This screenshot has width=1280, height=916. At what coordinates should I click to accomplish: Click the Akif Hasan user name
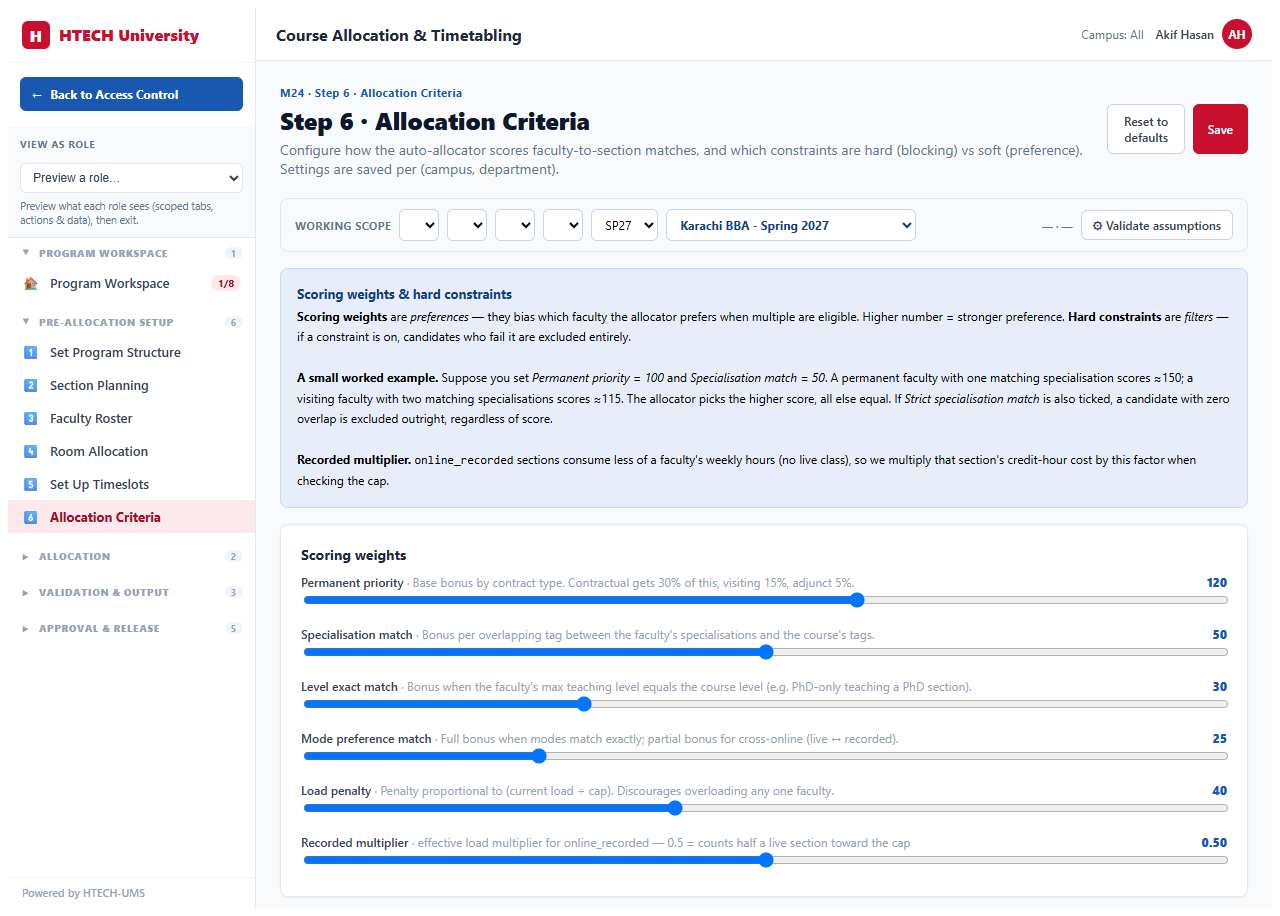pyautogui.click(x=1184, y=35)
